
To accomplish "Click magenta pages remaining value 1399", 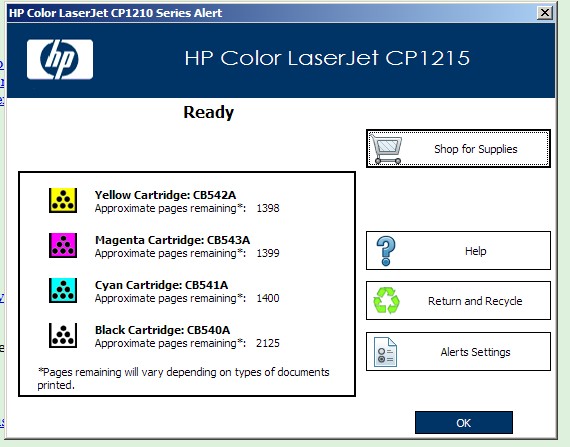I will click(268, 253).
